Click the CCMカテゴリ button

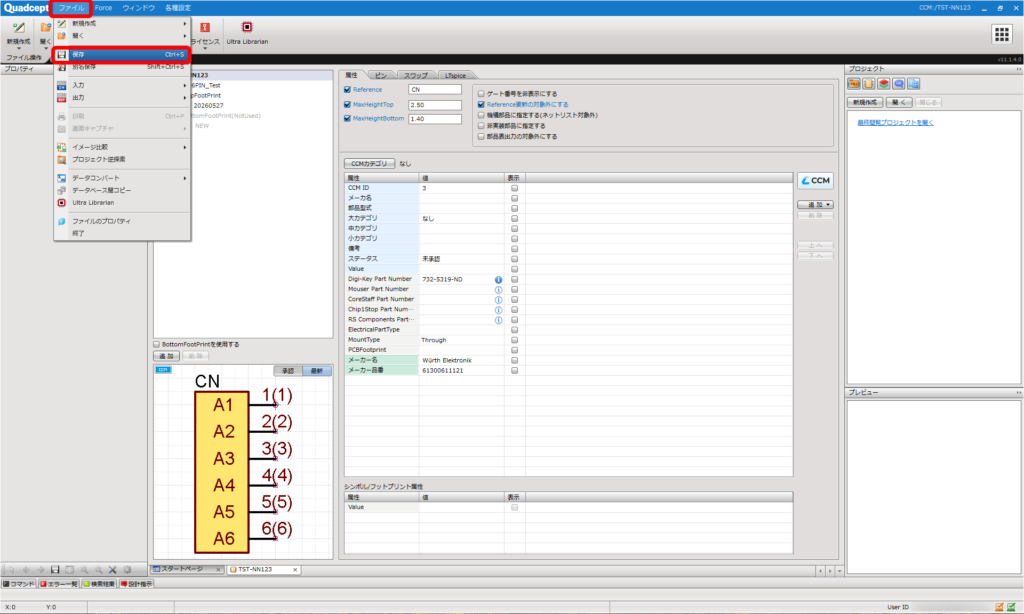click(370, 164)
